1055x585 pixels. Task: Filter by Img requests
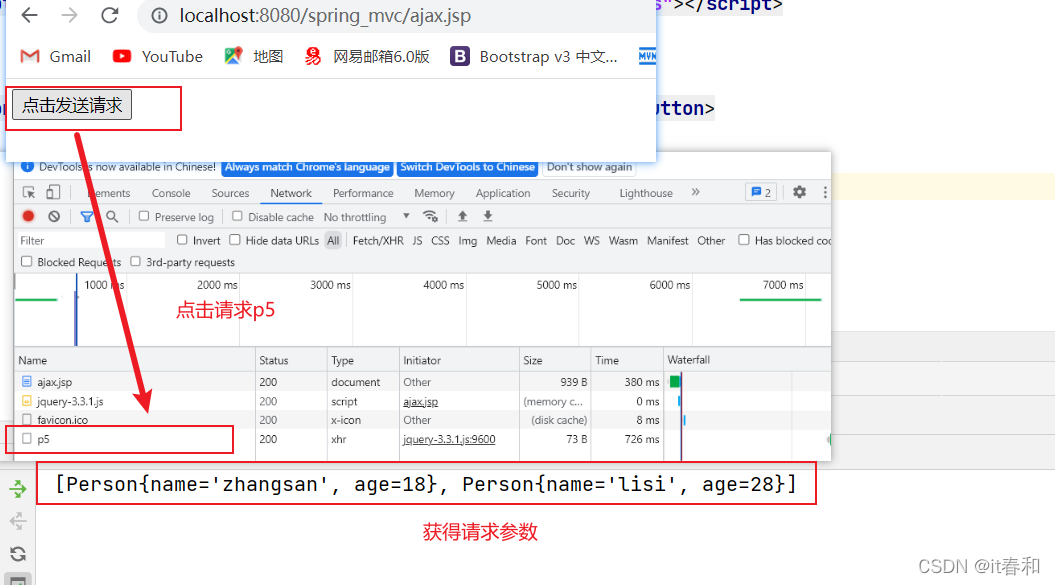pos(468,240)
